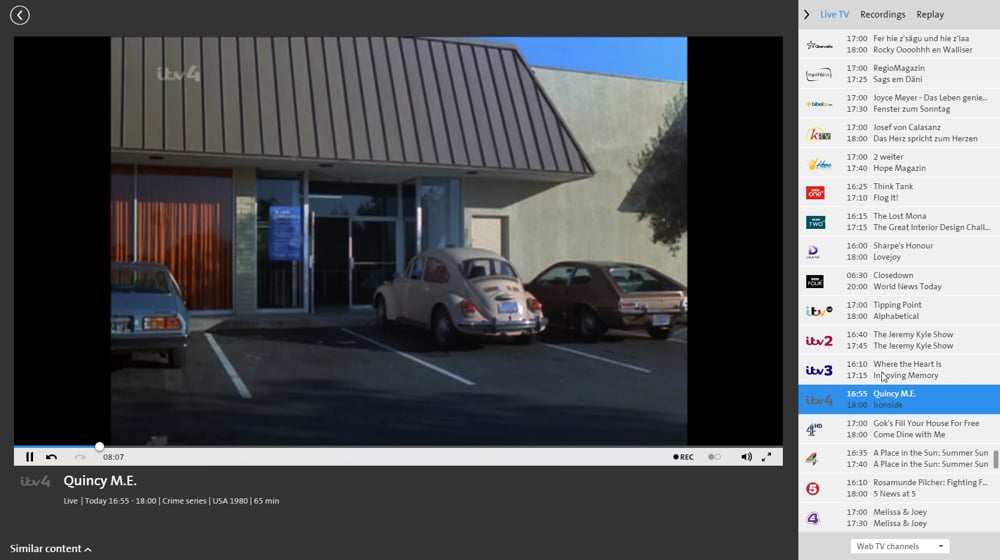Click '5 News at 5' entry
The height and width of the screenshot is (560, 1000).
(894, 494)
